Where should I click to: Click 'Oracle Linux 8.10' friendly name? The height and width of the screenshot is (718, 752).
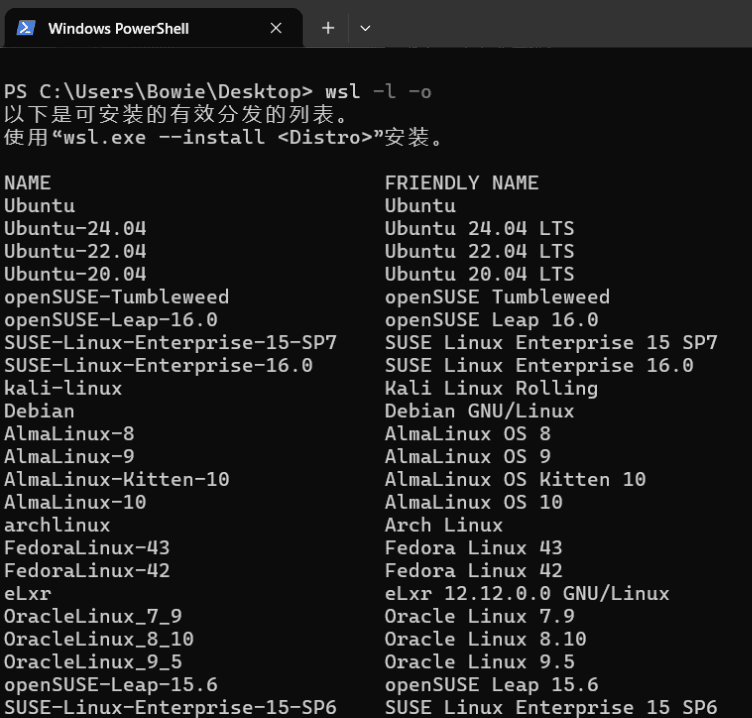point(485,639)
